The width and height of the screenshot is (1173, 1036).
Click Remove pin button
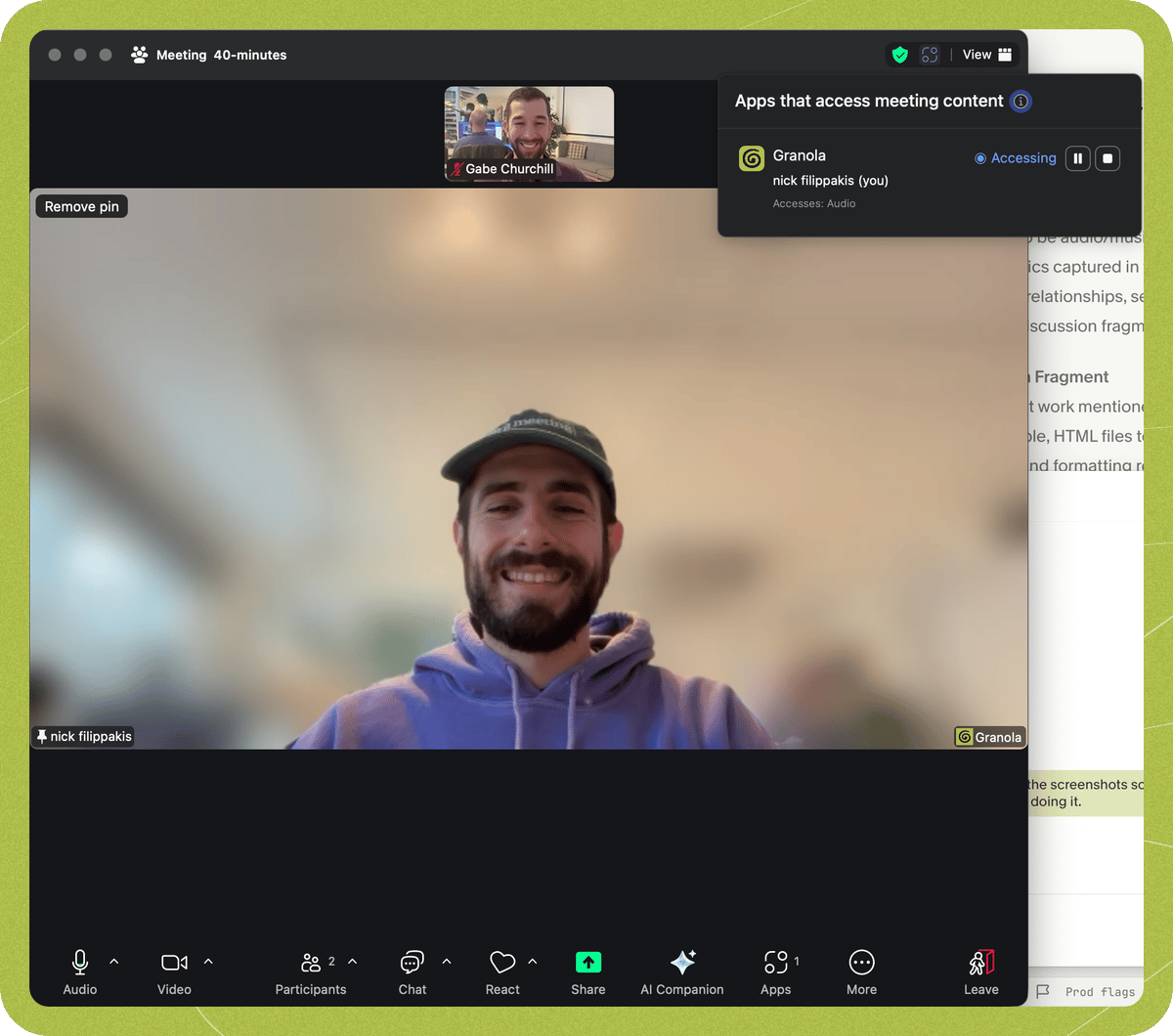82,206
